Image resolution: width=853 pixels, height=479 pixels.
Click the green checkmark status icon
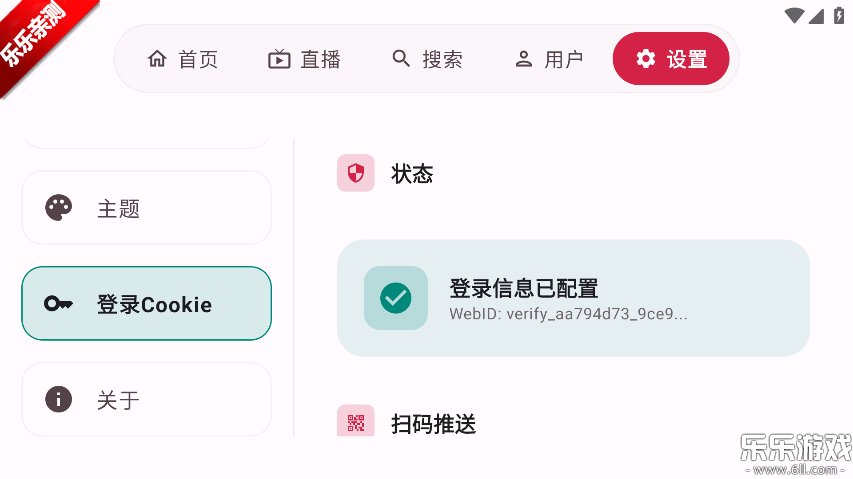tap(395, 298)
